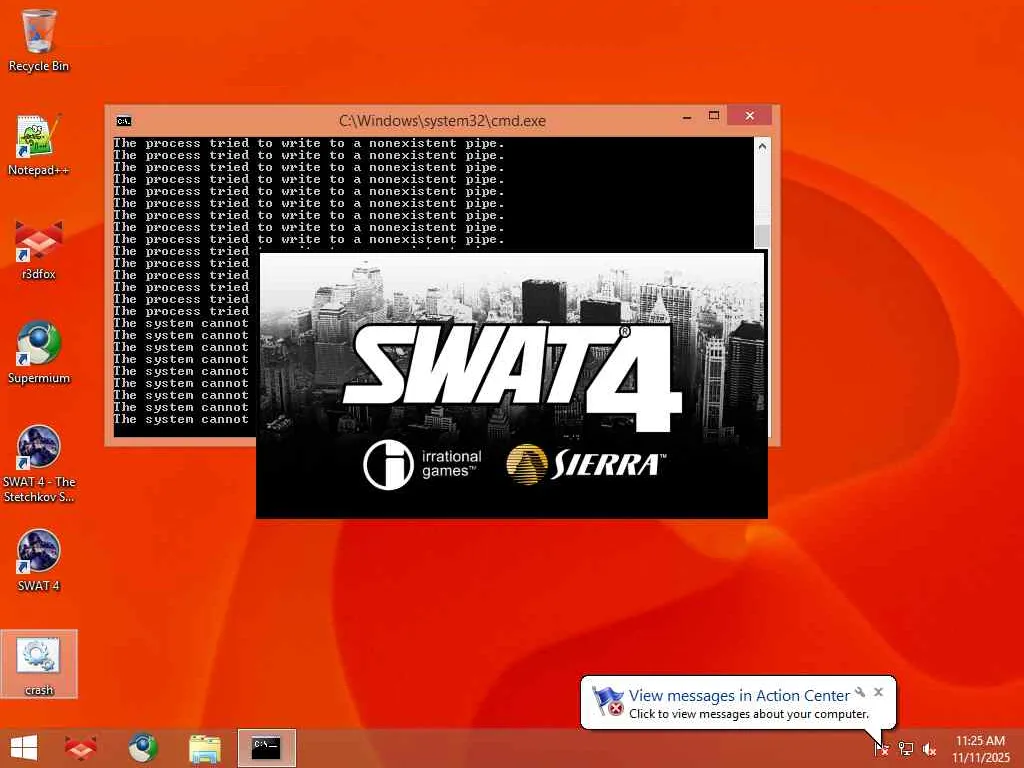Open the Action Center flag tray icon

tap(881, 748)
